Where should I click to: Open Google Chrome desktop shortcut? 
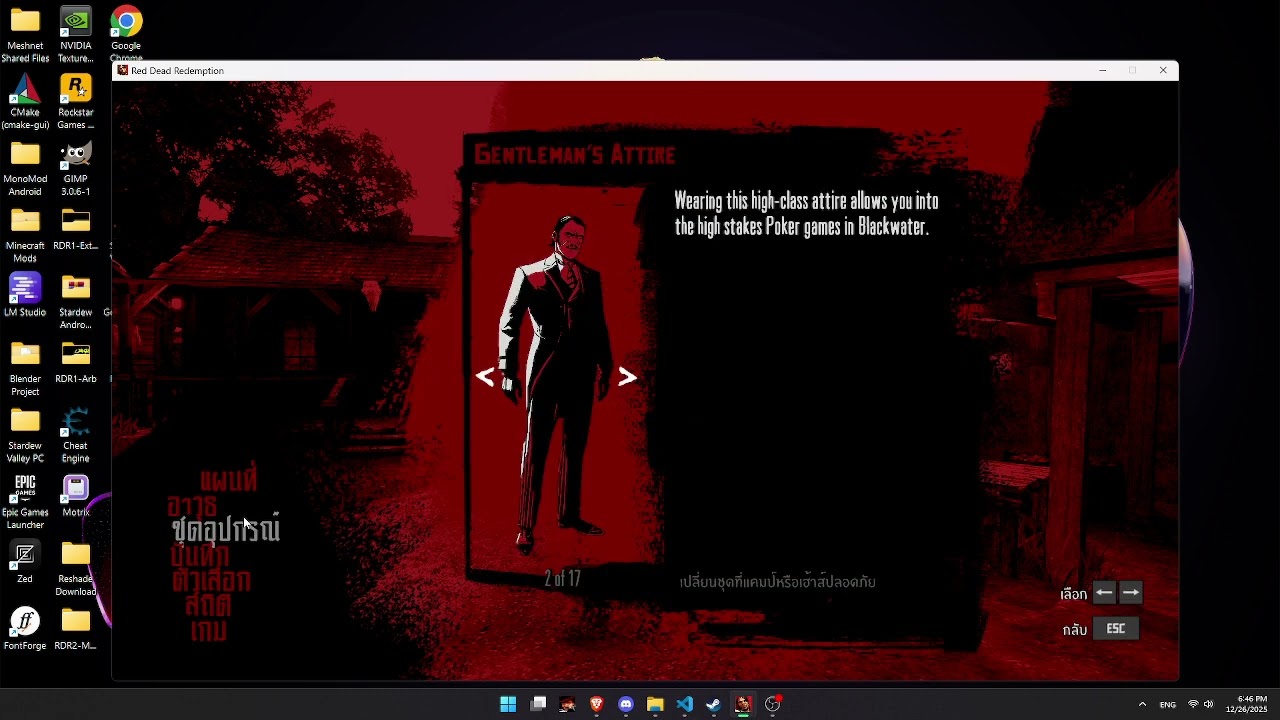[x=126, y=33]
